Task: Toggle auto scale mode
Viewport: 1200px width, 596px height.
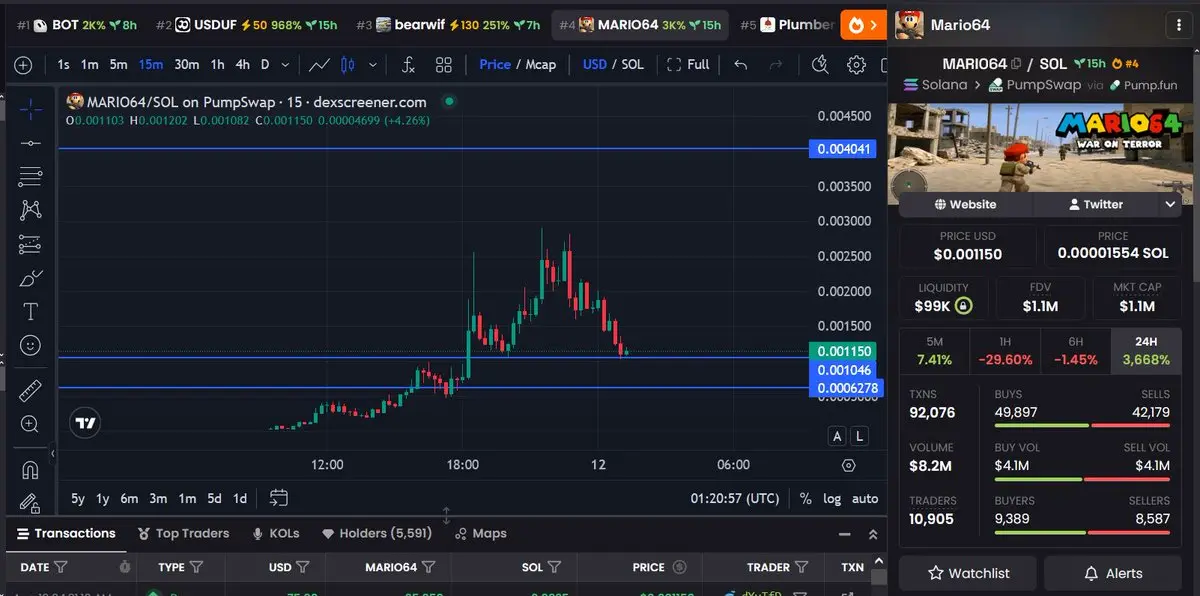Action: click(x=865, y=498)
